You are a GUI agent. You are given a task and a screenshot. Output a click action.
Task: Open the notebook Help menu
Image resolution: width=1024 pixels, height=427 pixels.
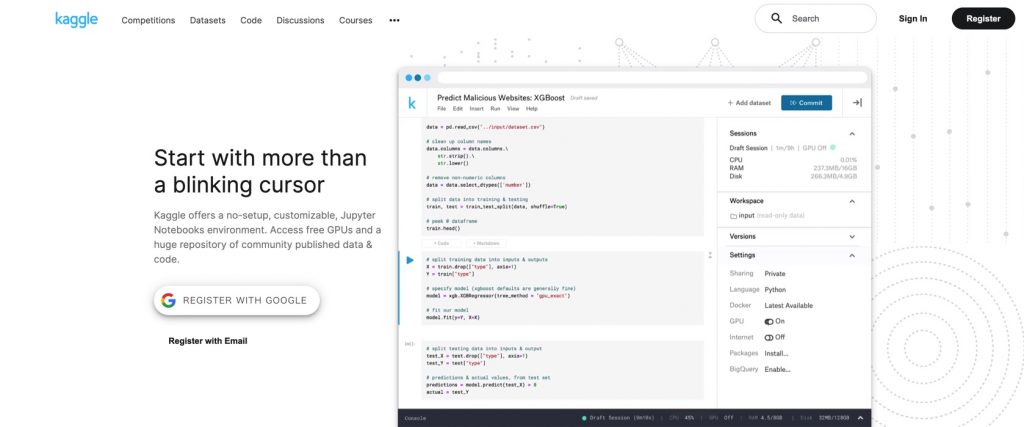(x=532, y=108)
